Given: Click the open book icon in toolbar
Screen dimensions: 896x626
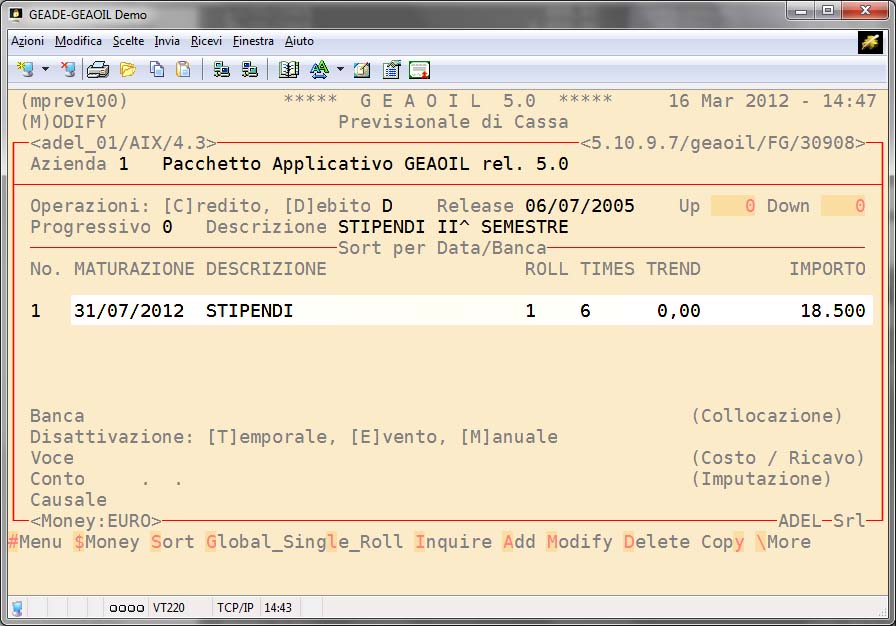Looking at the screenshot, I should [289, 69].
